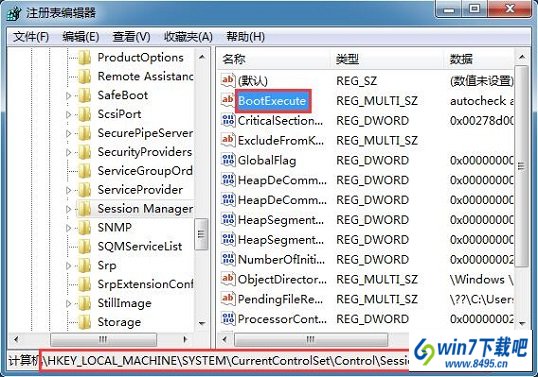Expand the Srp tree node
The width and height of the screenshot is (538, 377).
click(x=68, y=266)
